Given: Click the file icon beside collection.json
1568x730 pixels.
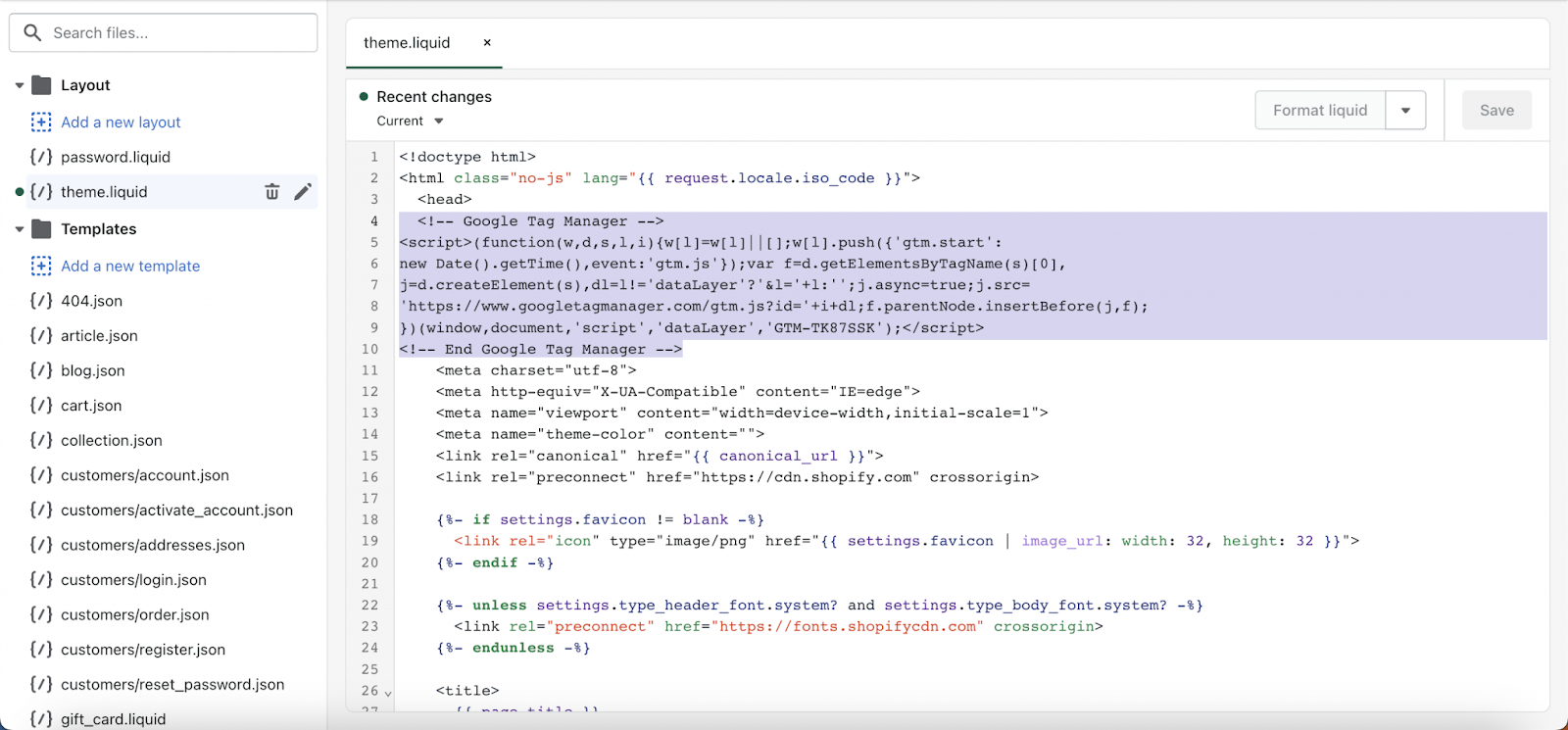Looking at the screenshot, I should pos(41,440).
